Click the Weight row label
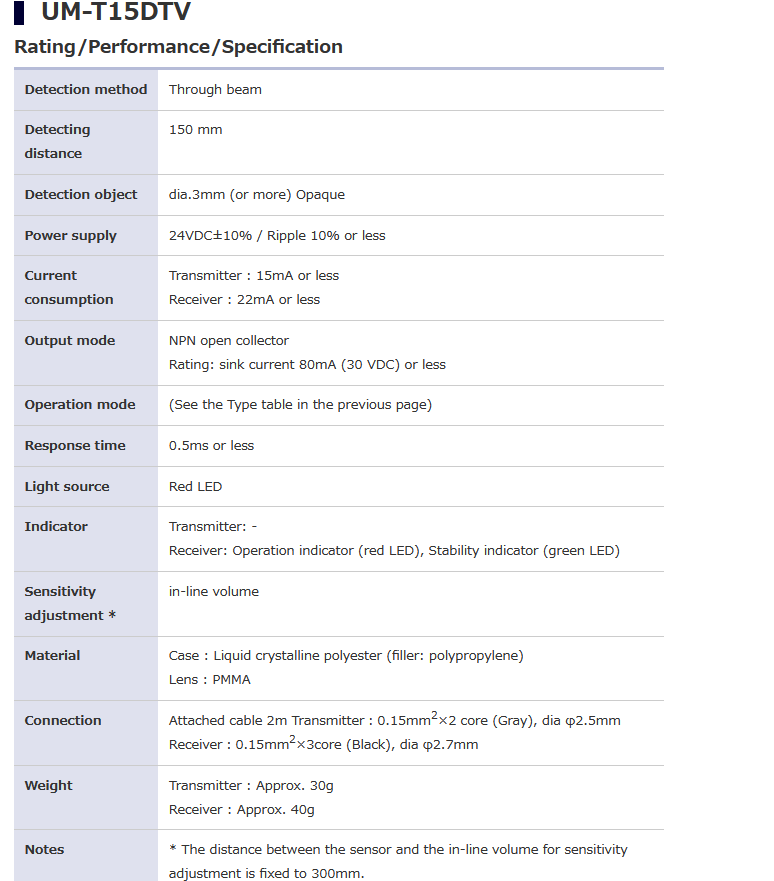Viewport: 774px width, 881px height. pyautogui.click(x=49, y=786)
